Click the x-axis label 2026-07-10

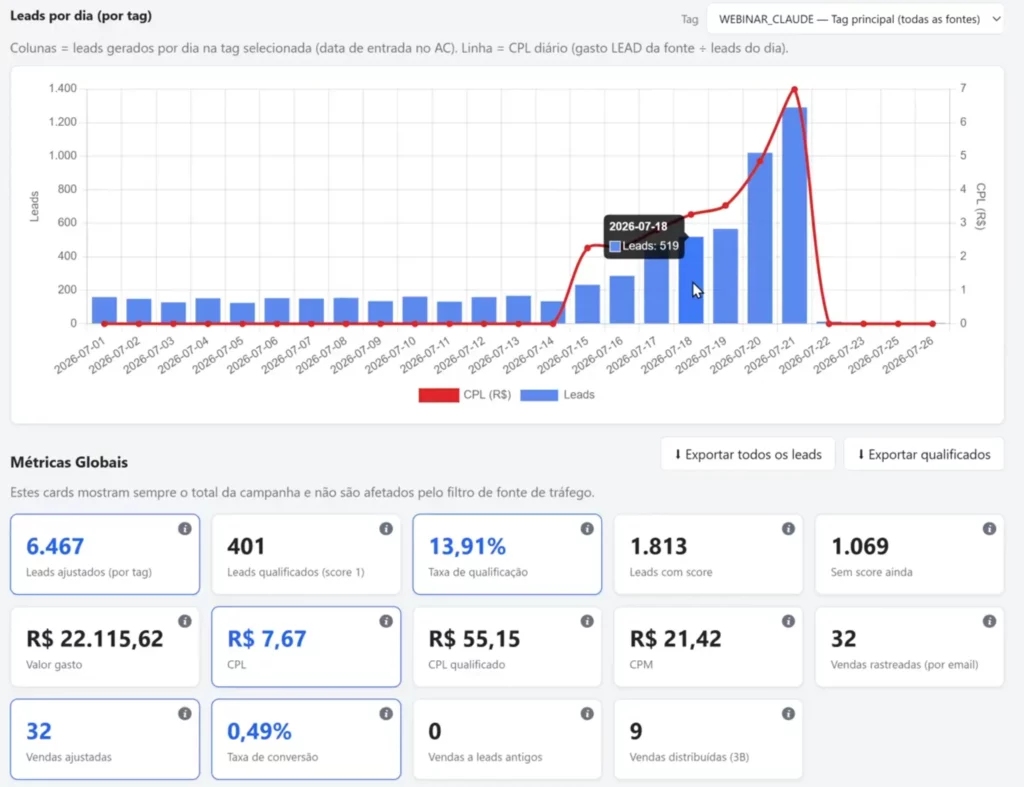[x=392, y=355]
